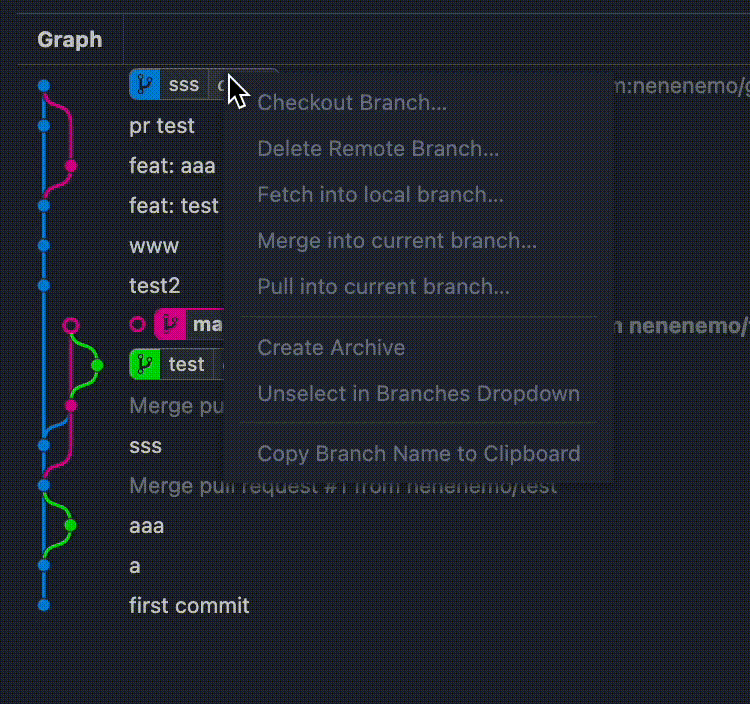Choose Pull into current branch...
750x704 pixels.
point(384,286)
